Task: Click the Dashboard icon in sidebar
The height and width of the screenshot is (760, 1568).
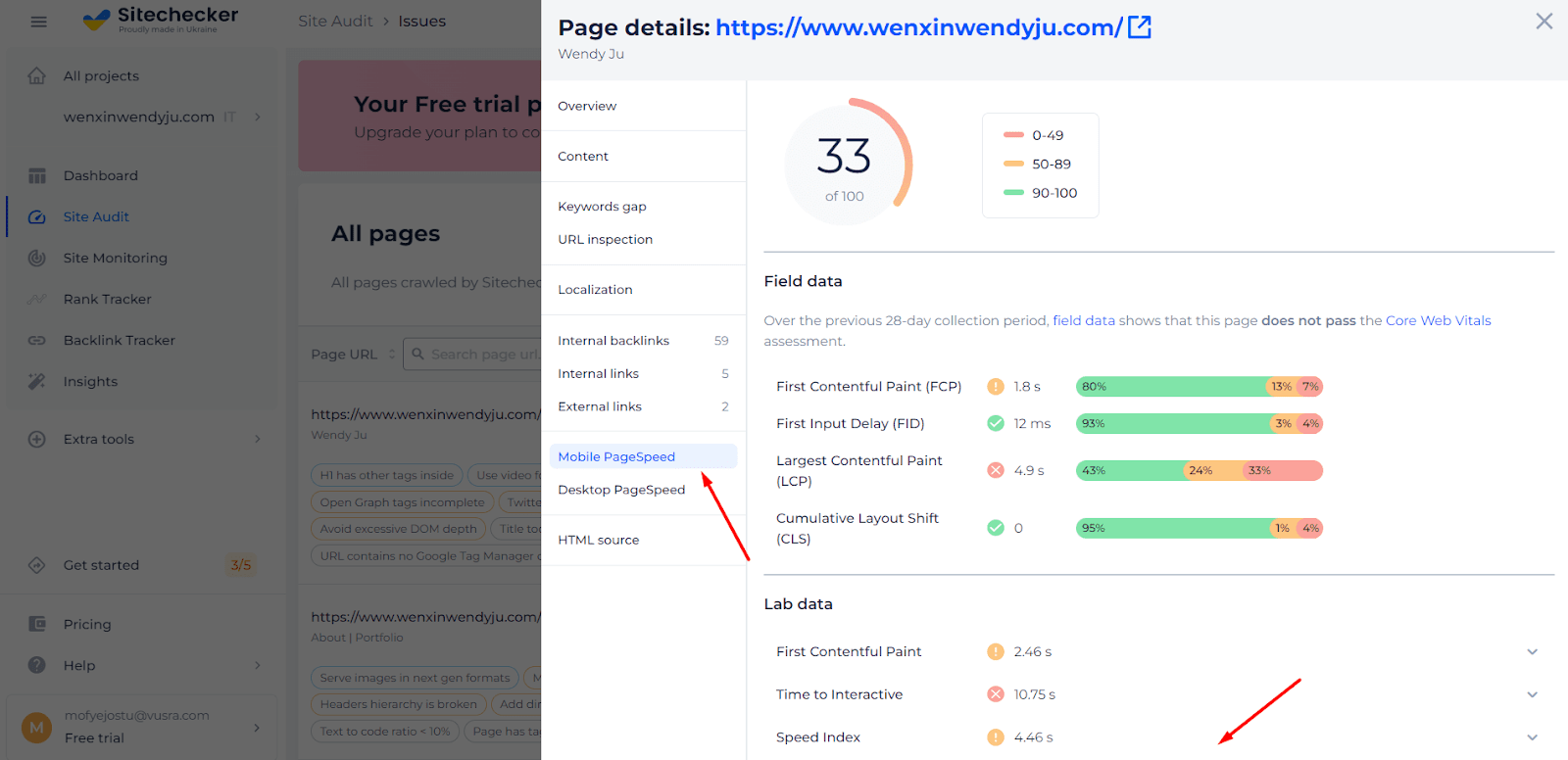Action: tap(37, 175)
